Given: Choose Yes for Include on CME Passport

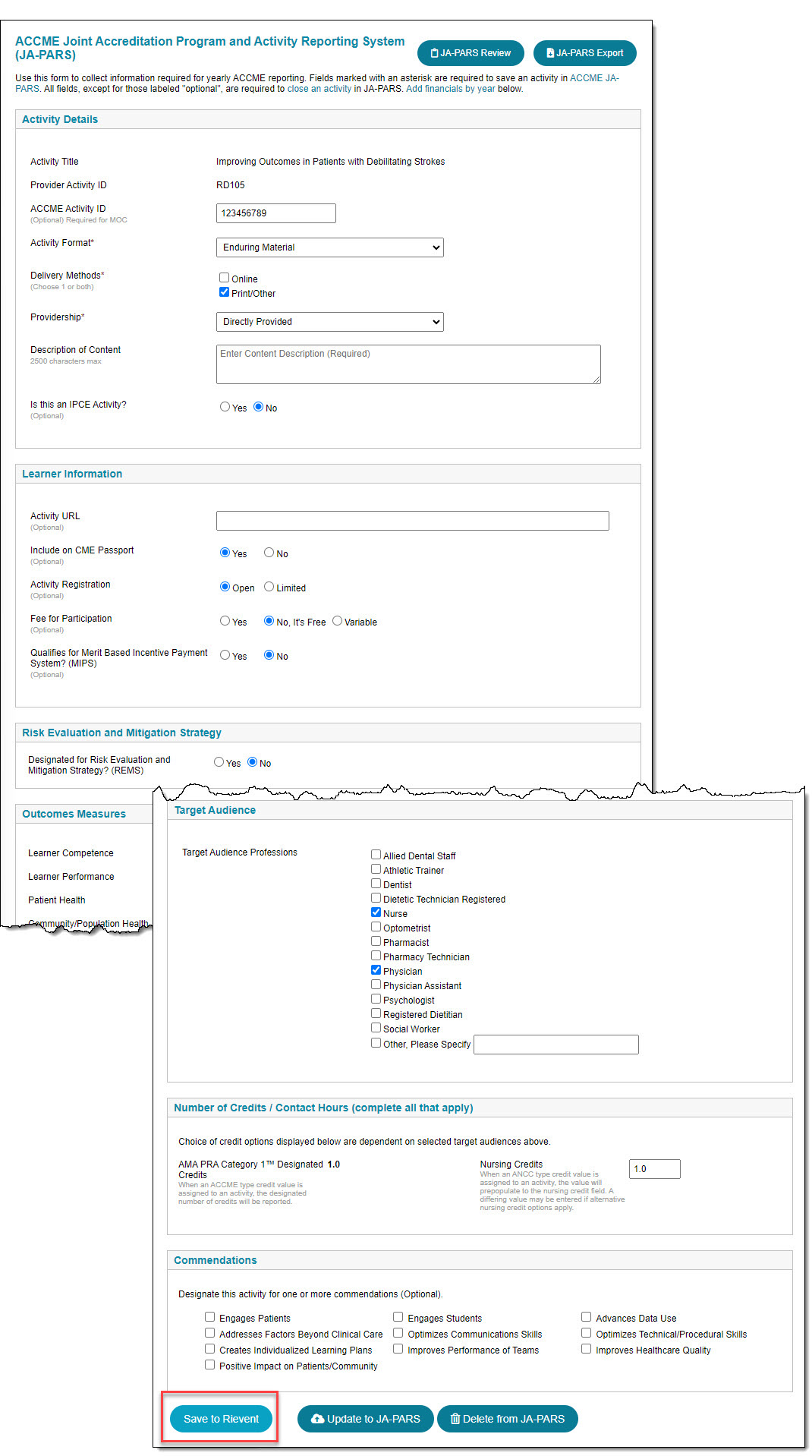Looking at the screenshot, I should click(x=225, y=553).
